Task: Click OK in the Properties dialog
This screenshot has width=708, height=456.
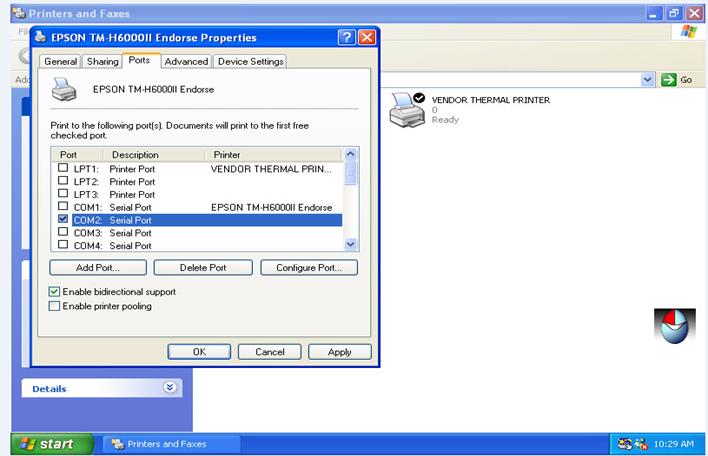Action: click(x=199, y=352)
